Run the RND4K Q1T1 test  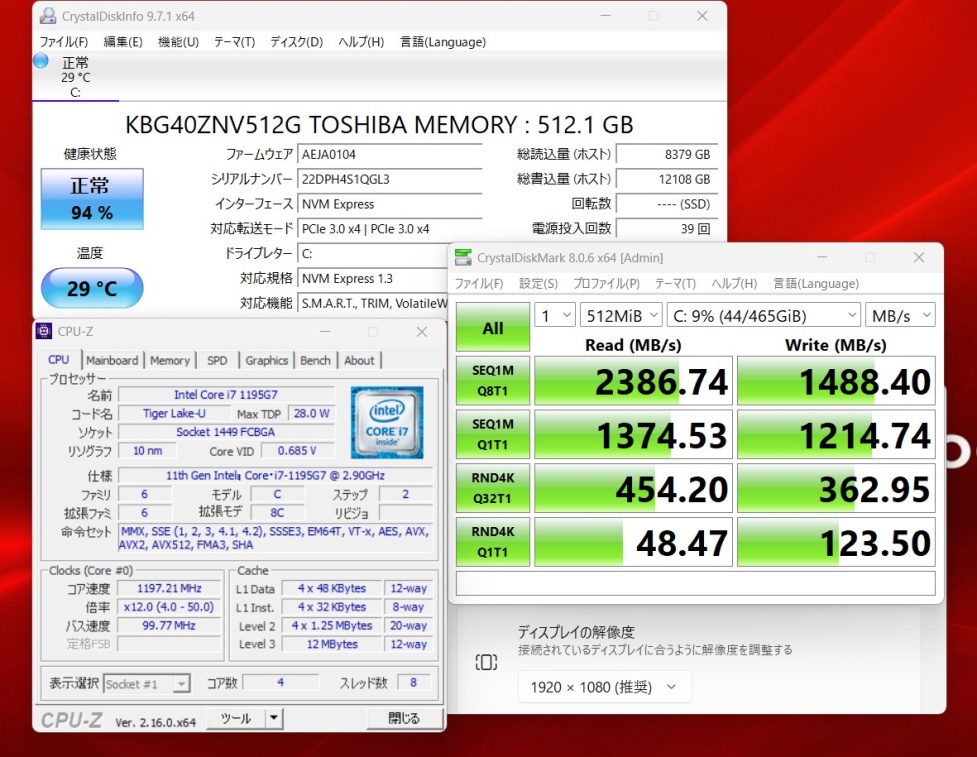[x=493, y=541]
